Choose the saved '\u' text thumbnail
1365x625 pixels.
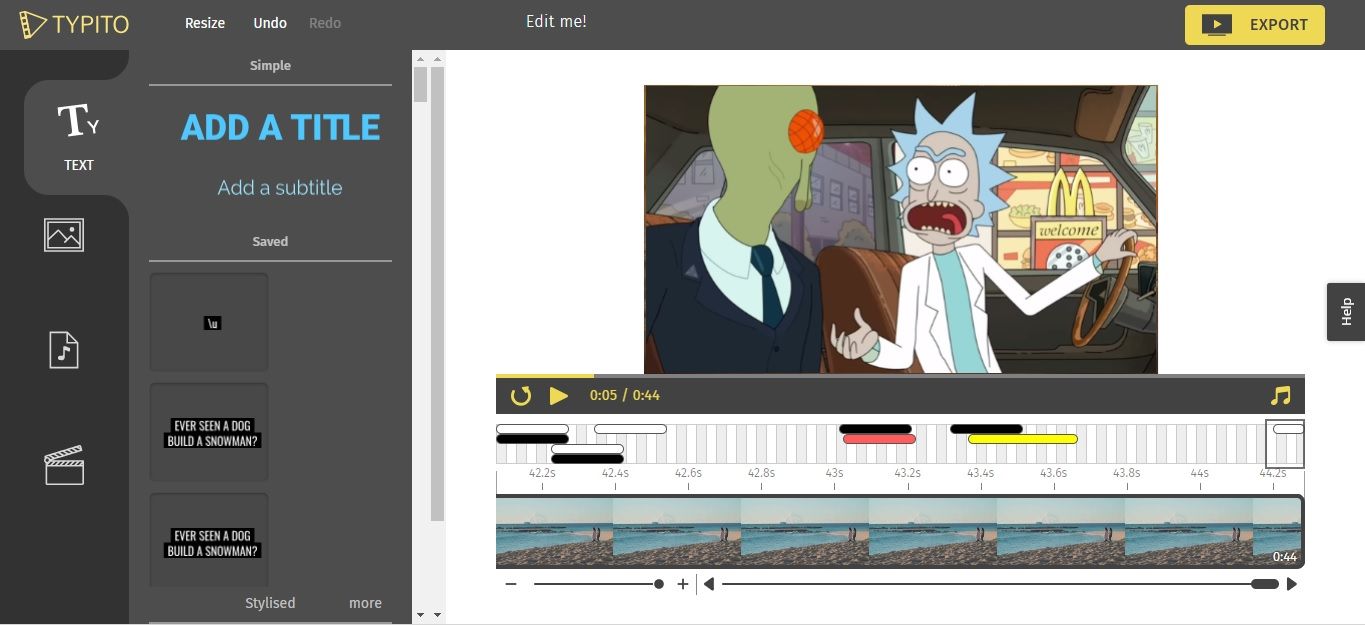click(209, 322)
